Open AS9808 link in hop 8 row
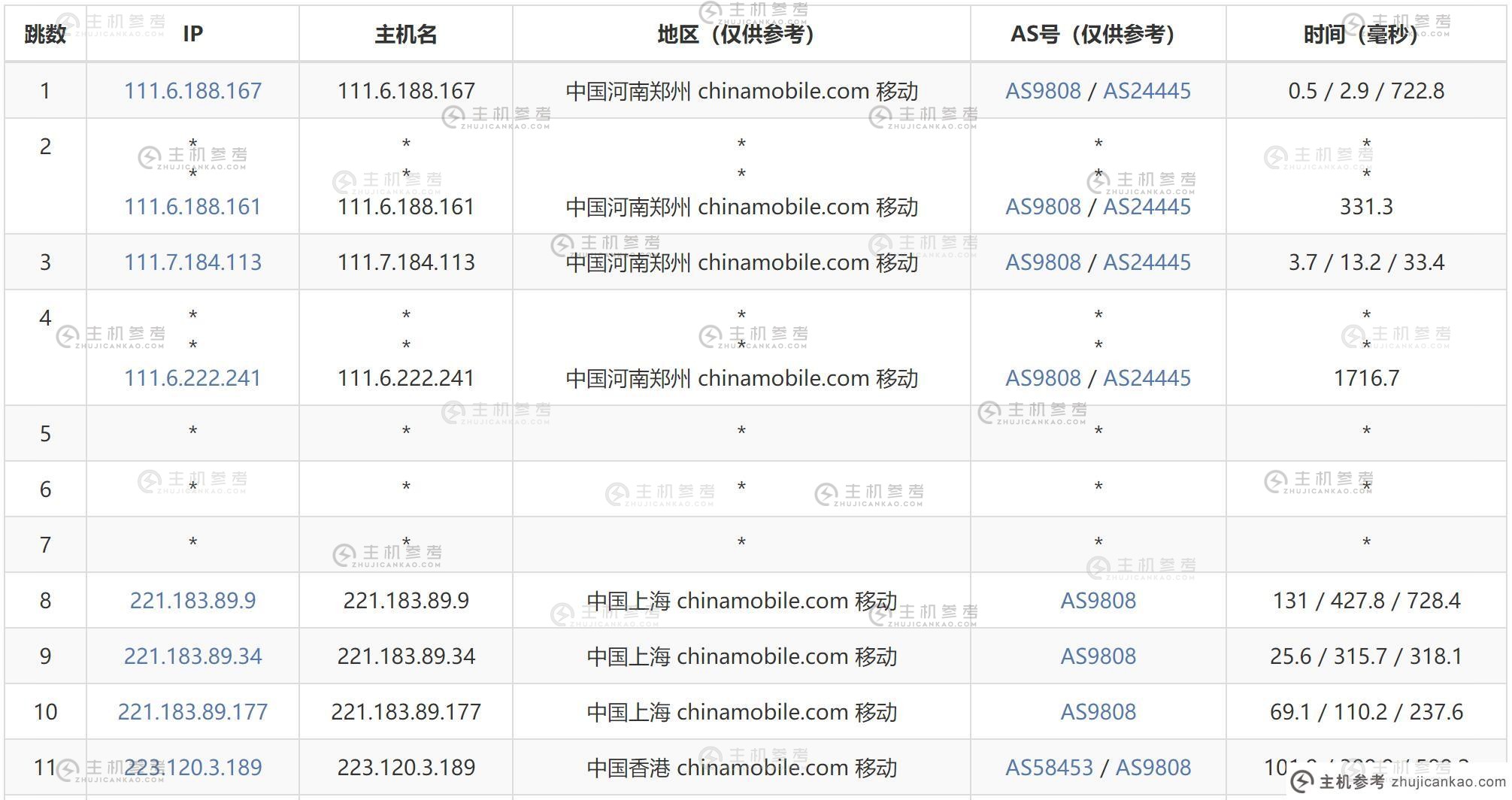Viewport: 1512px width, 800px height. click(x=1098, y=601)
